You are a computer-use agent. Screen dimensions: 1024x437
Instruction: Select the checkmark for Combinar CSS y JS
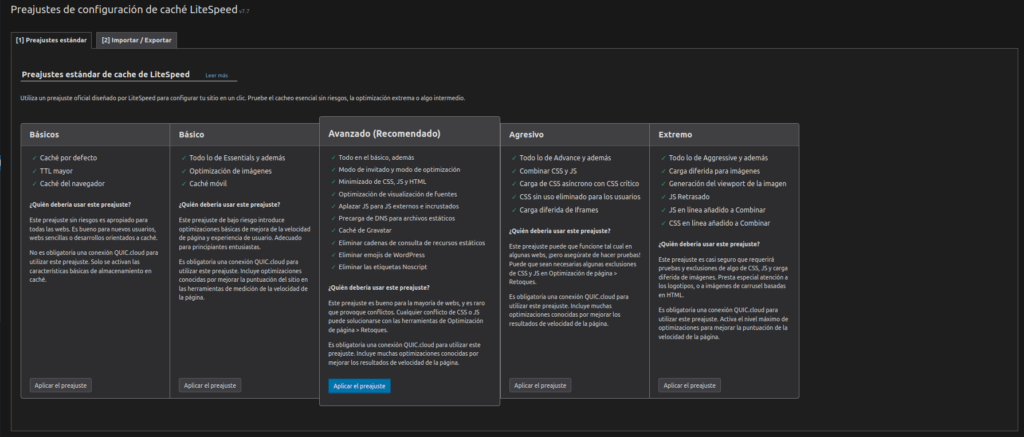513,171
